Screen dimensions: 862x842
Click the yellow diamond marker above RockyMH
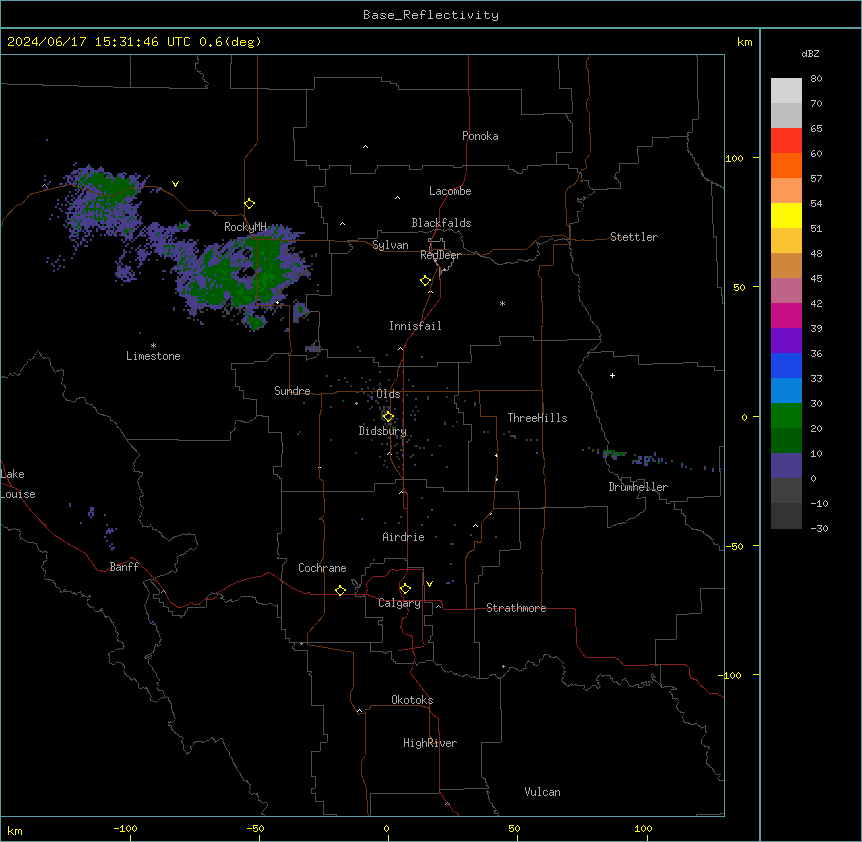tap(249, 204)
